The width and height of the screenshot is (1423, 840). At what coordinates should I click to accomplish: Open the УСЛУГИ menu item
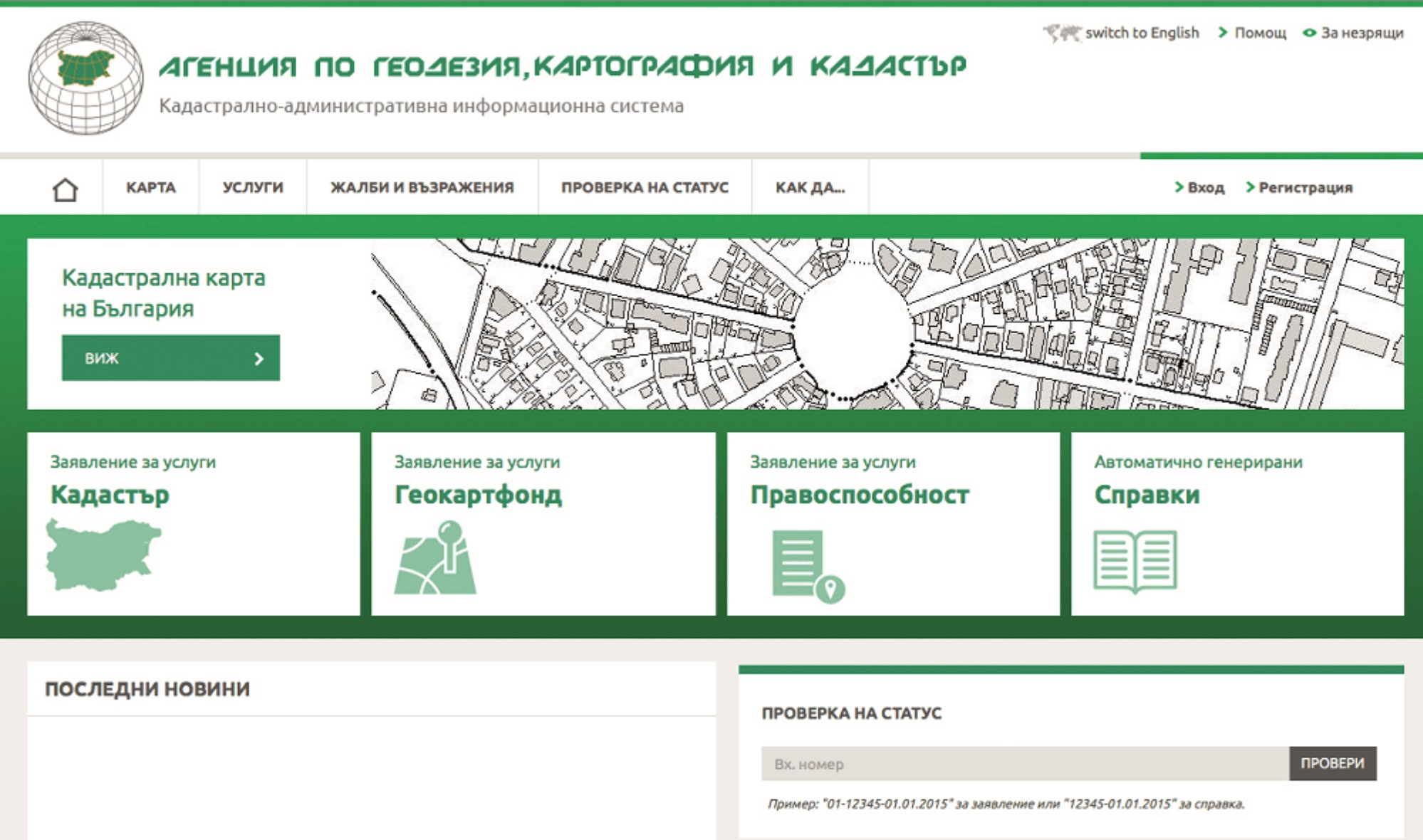point(252,187)
